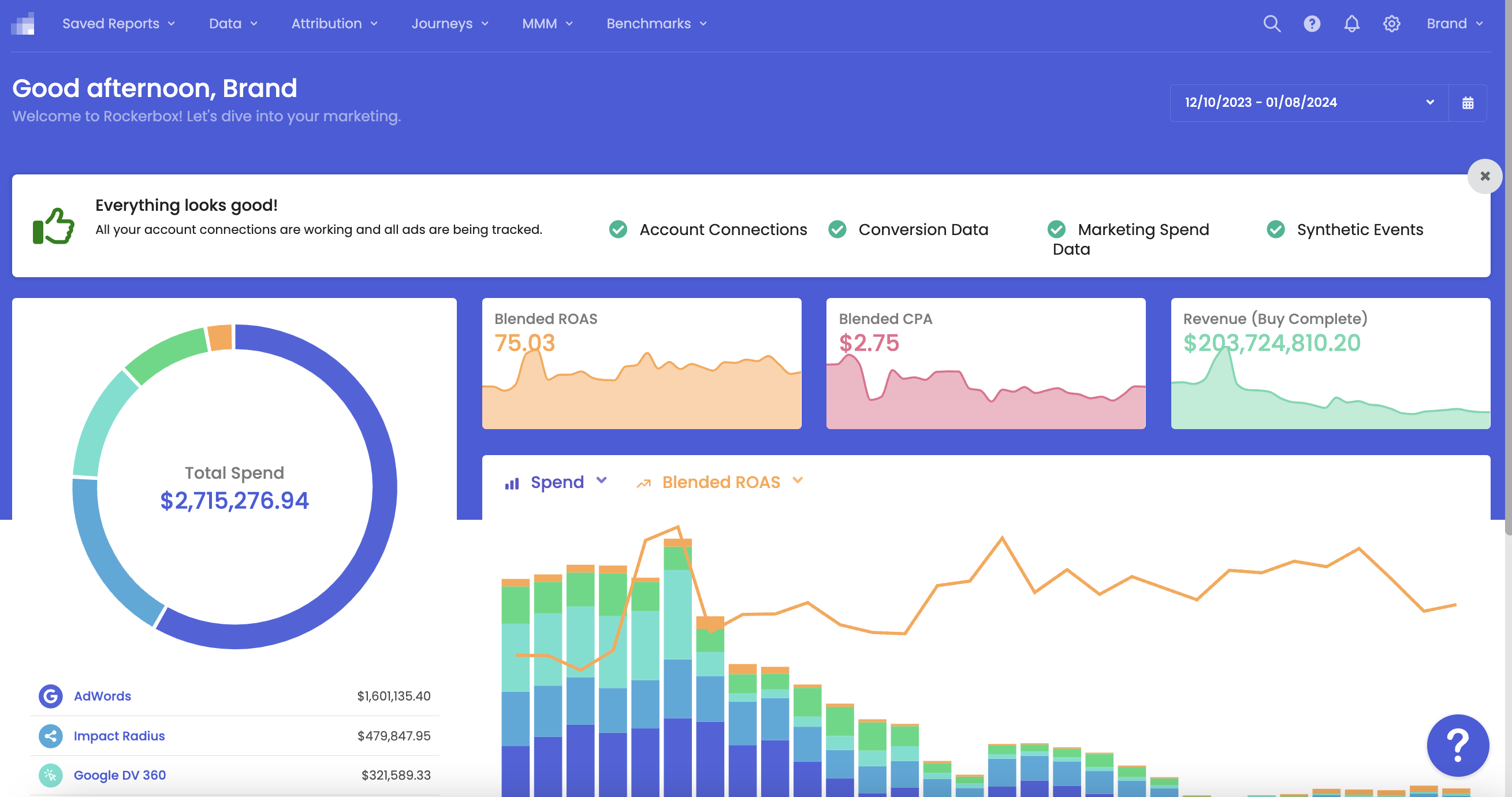Click the Google DV 360 icon
This screenshot has height=797, width=1512.
(x=50, y=774)
